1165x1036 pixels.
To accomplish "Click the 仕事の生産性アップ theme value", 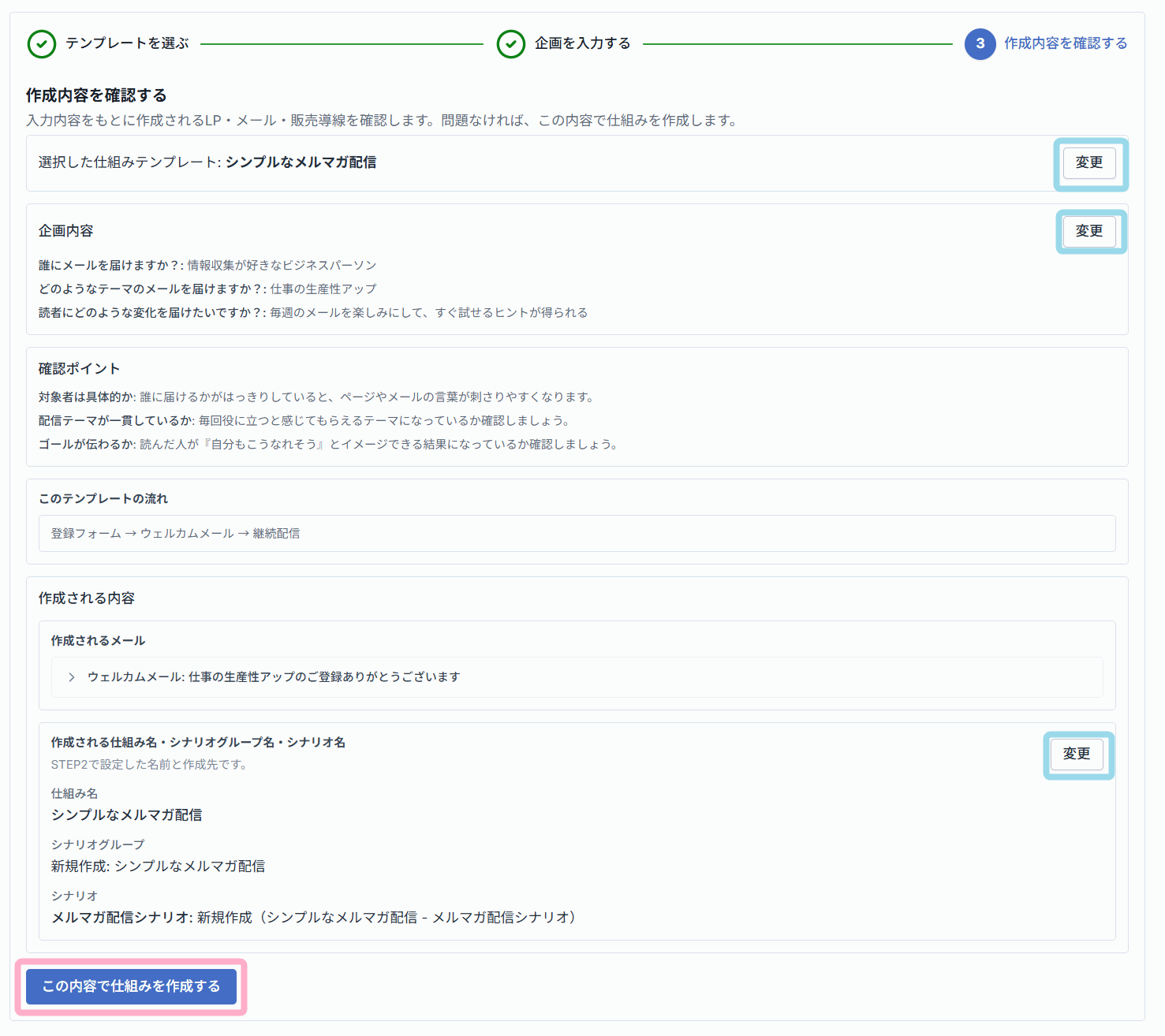I will pos(323,289).
